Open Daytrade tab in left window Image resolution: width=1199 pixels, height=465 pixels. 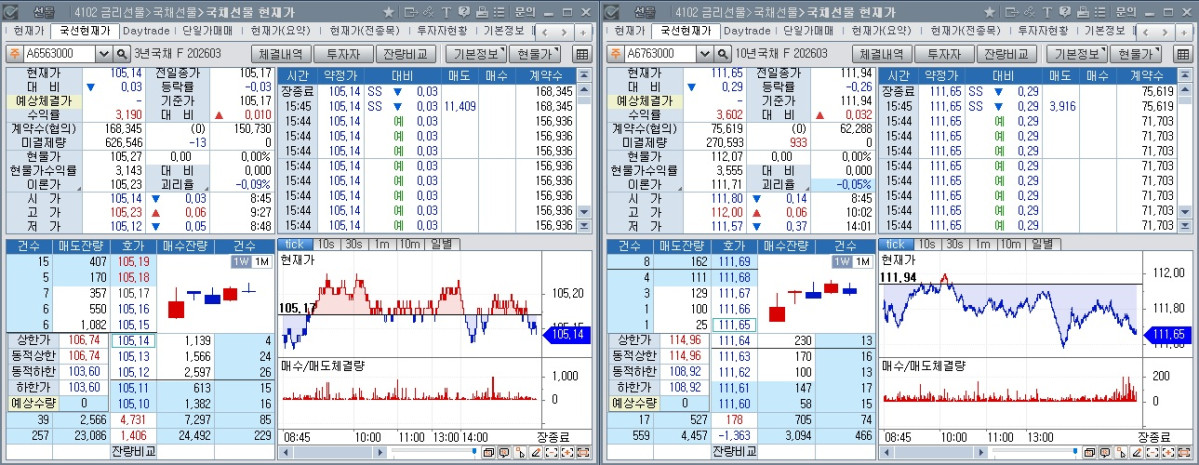(146, 31)
